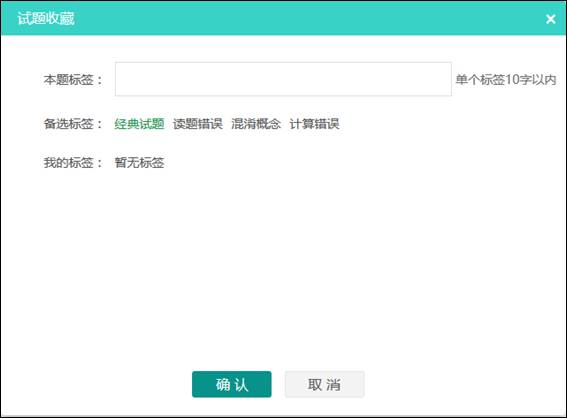Image resolution: width=567 pixels, height=418 pixels.
Task: Click the teal header bar empty area
Action: (307, 18)
